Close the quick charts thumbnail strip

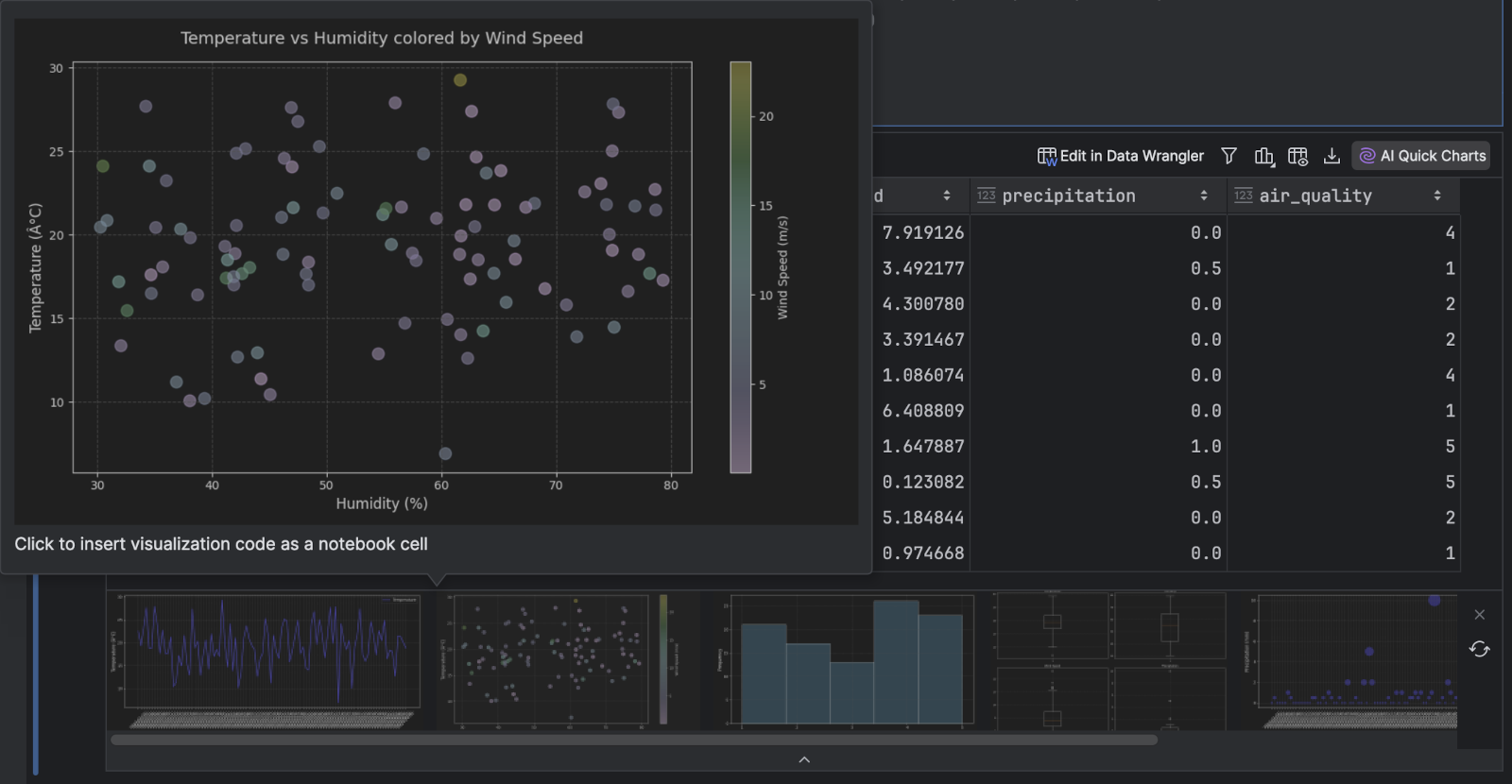tap(1480, 615)
